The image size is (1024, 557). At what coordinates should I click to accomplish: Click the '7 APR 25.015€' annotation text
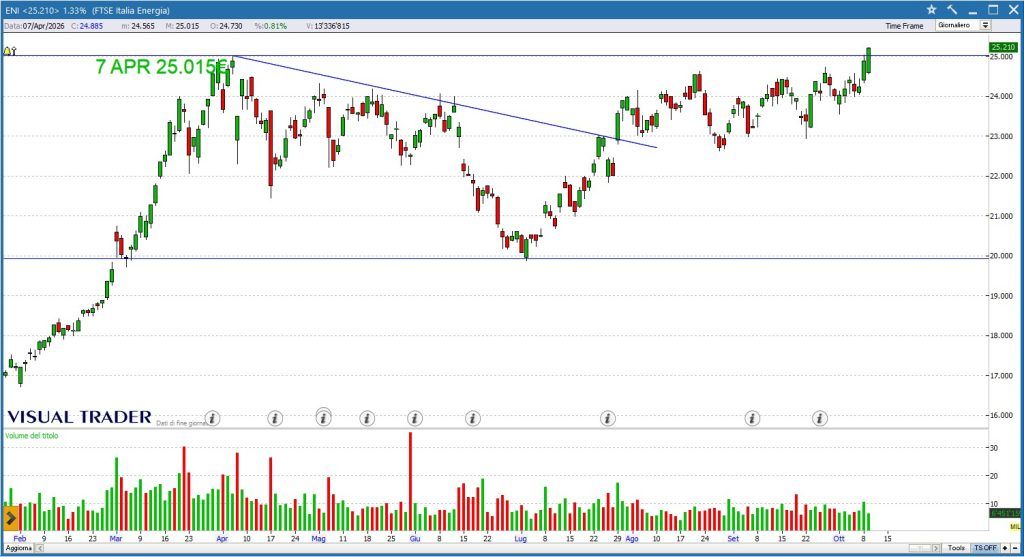click(x=162, y=67)
